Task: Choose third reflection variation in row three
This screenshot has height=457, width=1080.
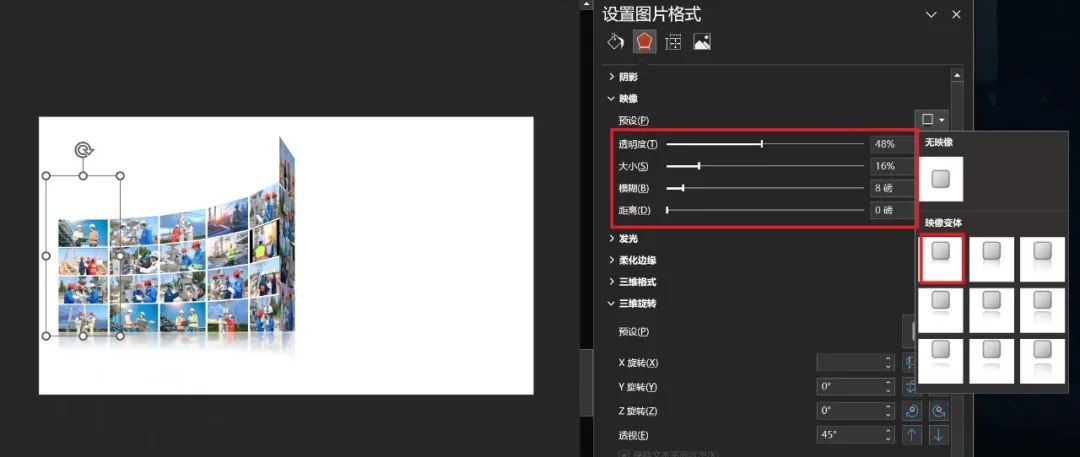Action: point(1042,360)
